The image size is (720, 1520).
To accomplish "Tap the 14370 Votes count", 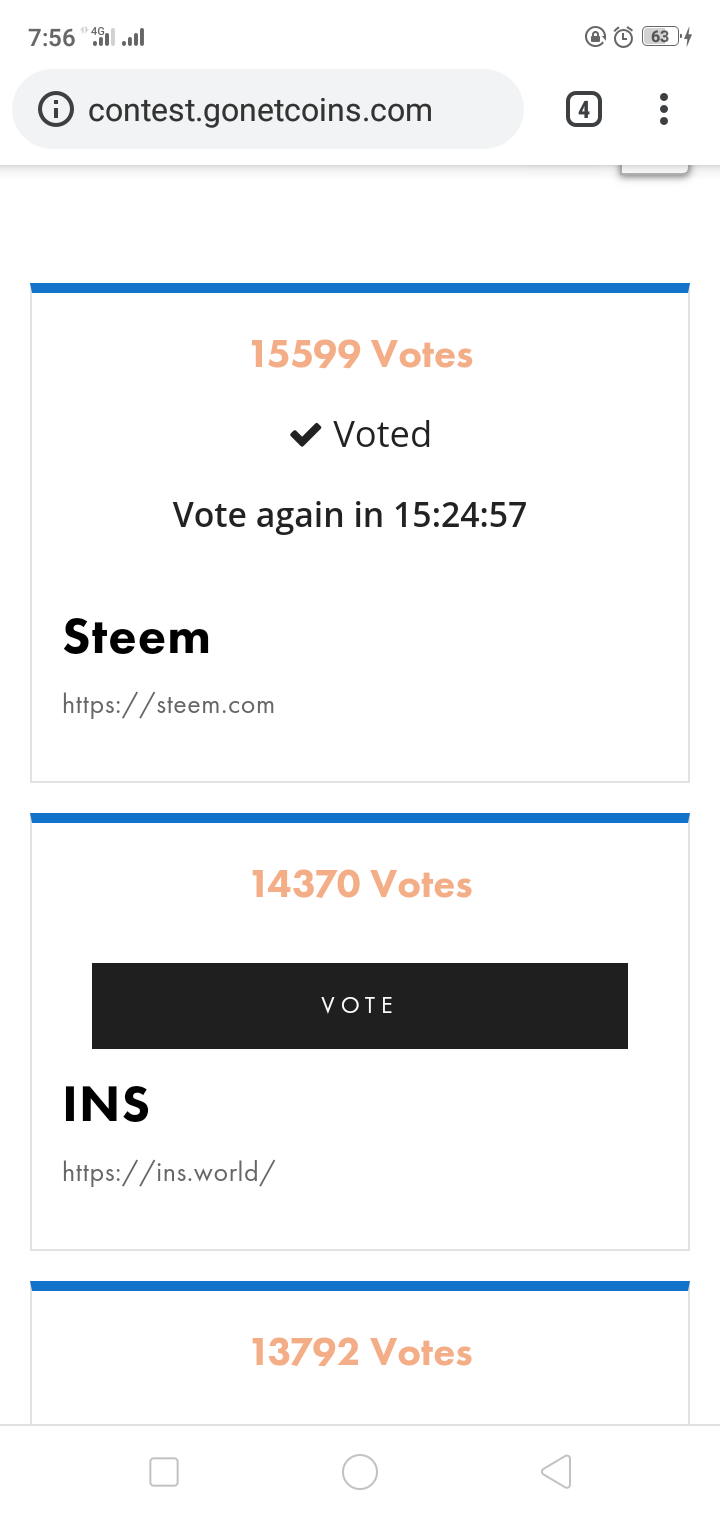I will [361, 884].
